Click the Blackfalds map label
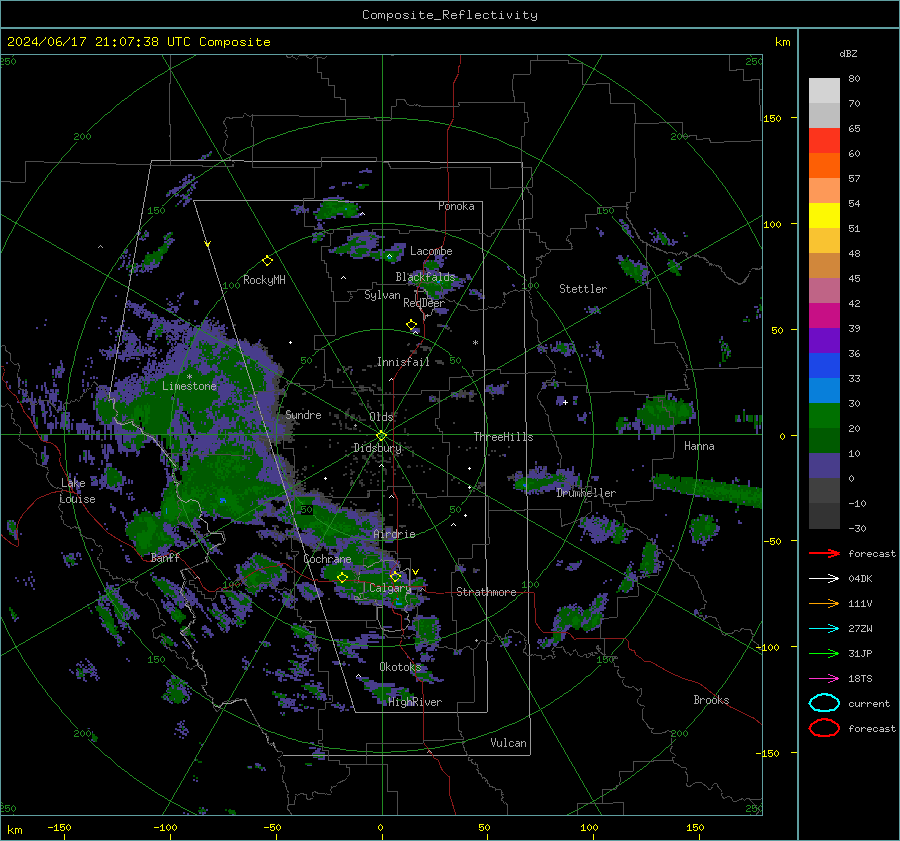The width and height of the screenshot is (900, 841). coord(425,277)
